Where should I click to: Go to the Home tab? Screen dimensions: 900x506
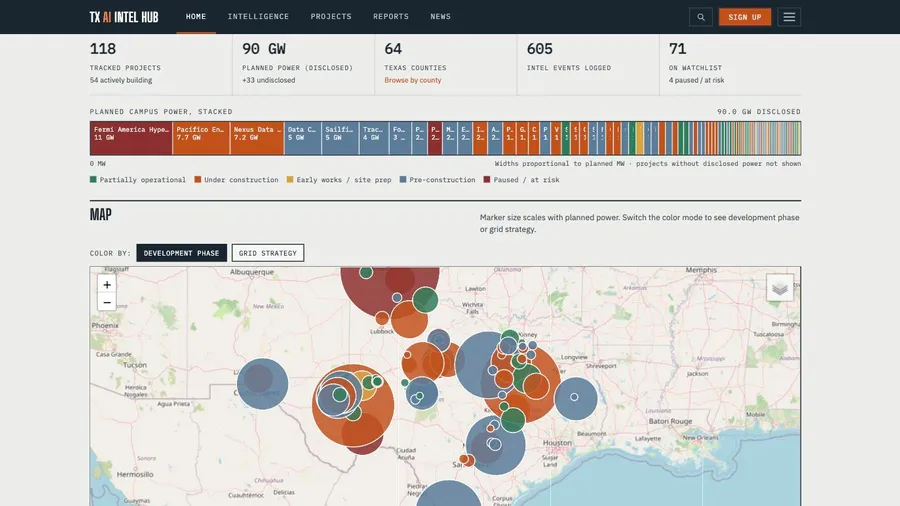pos(196,17)
